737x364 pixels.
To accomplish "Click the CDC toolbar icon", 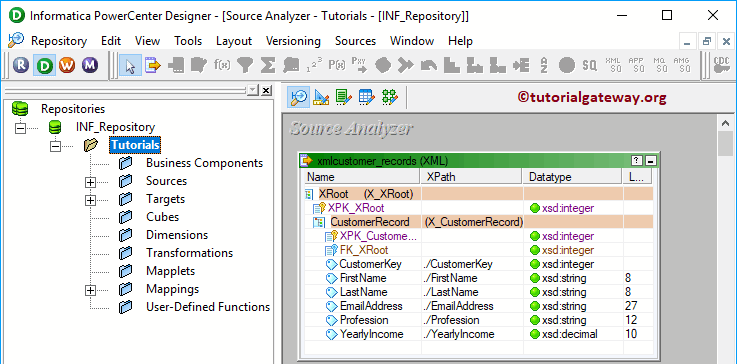I will pos(721,65).
